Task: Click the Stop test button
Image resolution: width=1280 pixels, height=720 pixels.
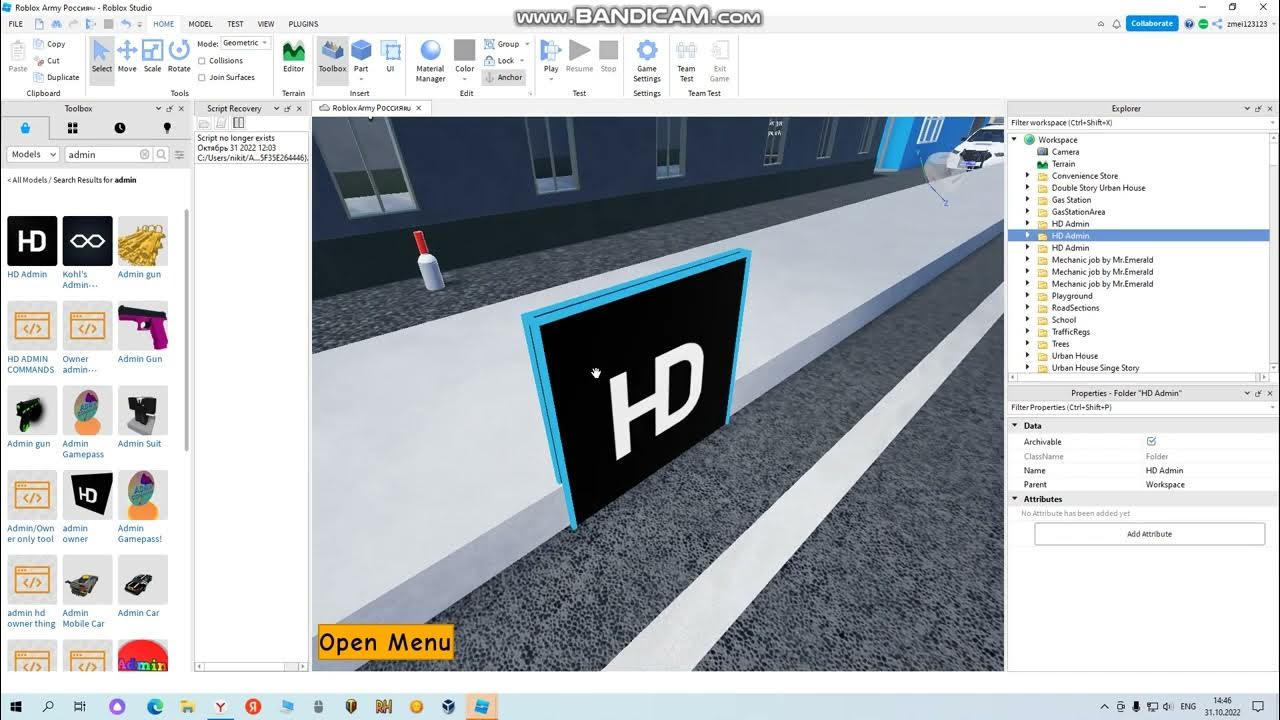Action: 608,56
